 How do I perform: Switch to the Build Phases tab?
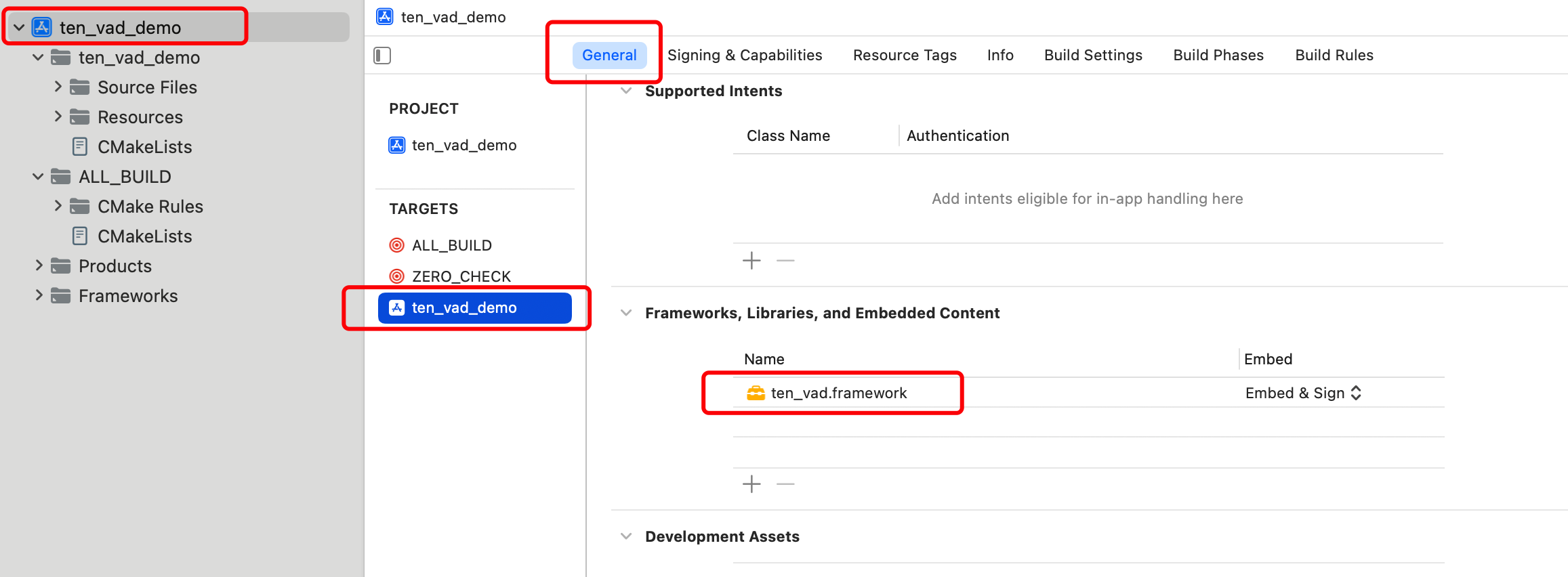(x=1218, y=56)
